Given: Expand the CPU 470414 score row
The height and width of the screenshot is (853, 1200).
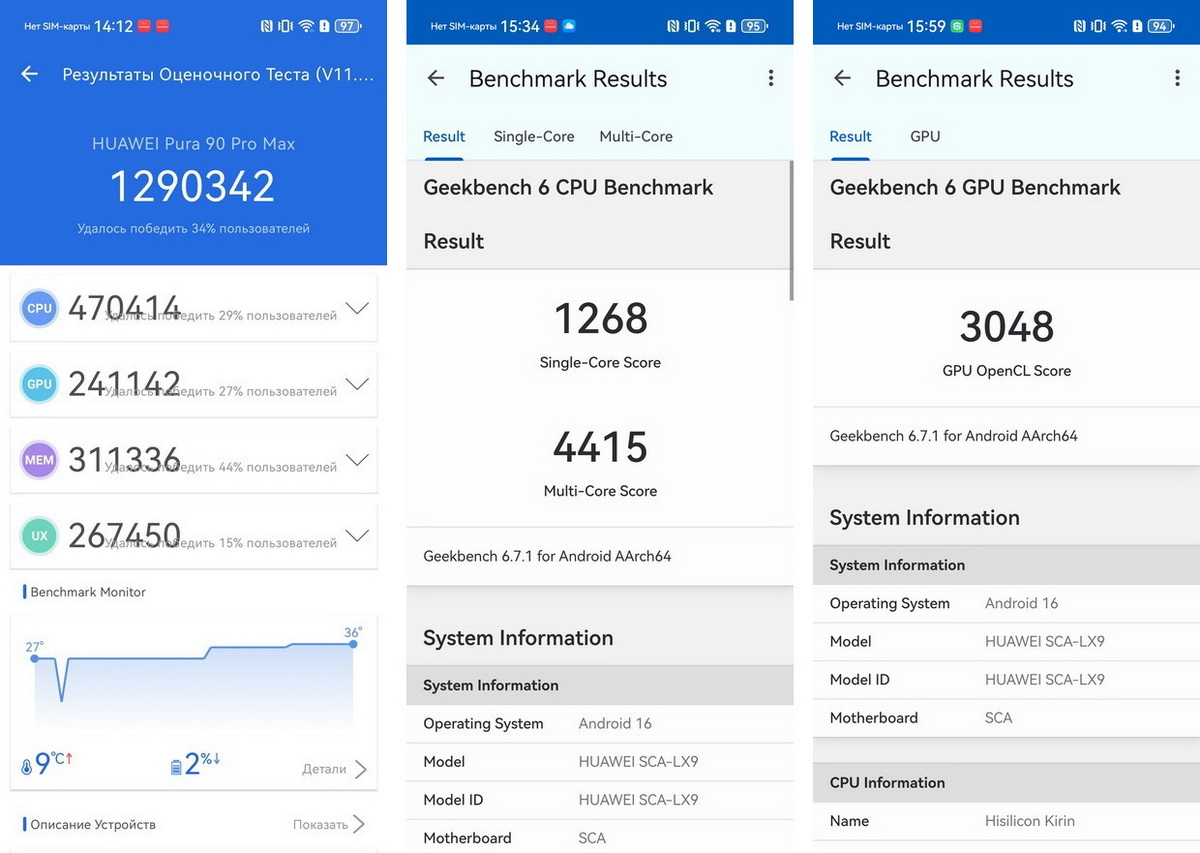Looking at the screenshot, I should tap(357, 308).
